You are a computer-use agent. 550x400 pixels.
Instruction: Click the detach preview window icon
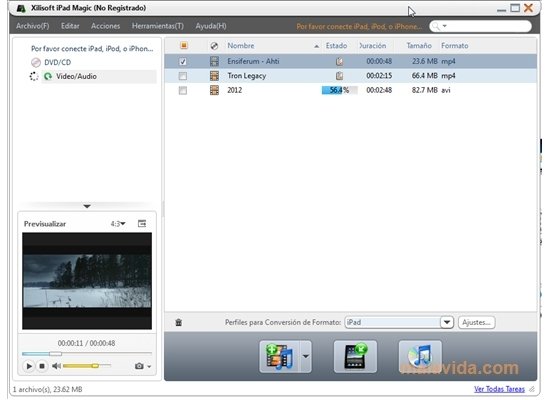(x=142, y=224)
